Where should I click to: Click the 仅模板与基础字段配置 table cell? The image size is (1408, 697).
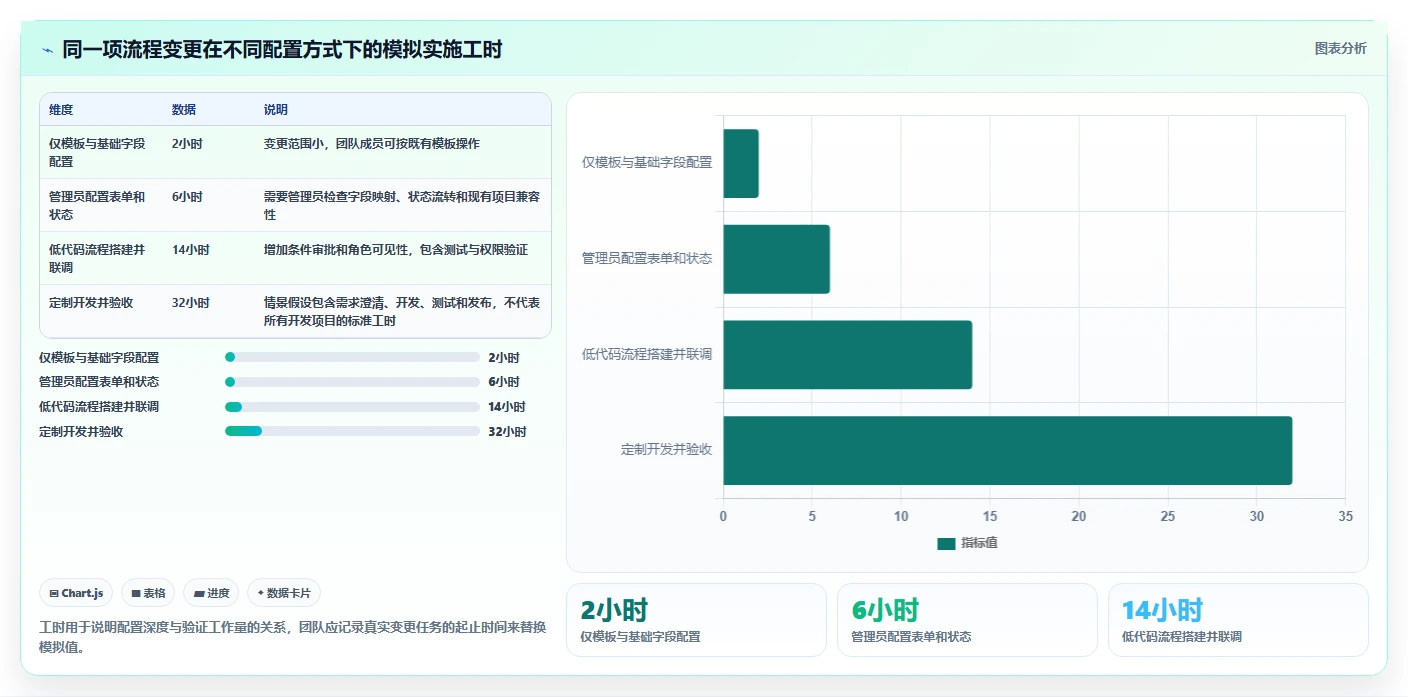point(101,152)
